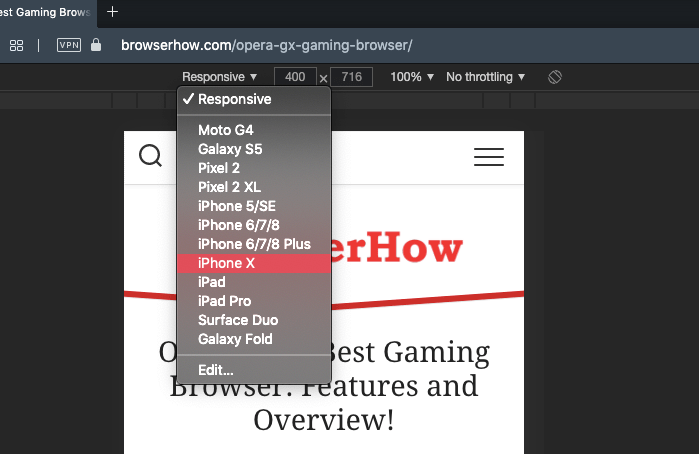Image resolution: width=699 pixels, height=454 pixels.
Task: Open the new tab plus button
Action: [112, 12]
